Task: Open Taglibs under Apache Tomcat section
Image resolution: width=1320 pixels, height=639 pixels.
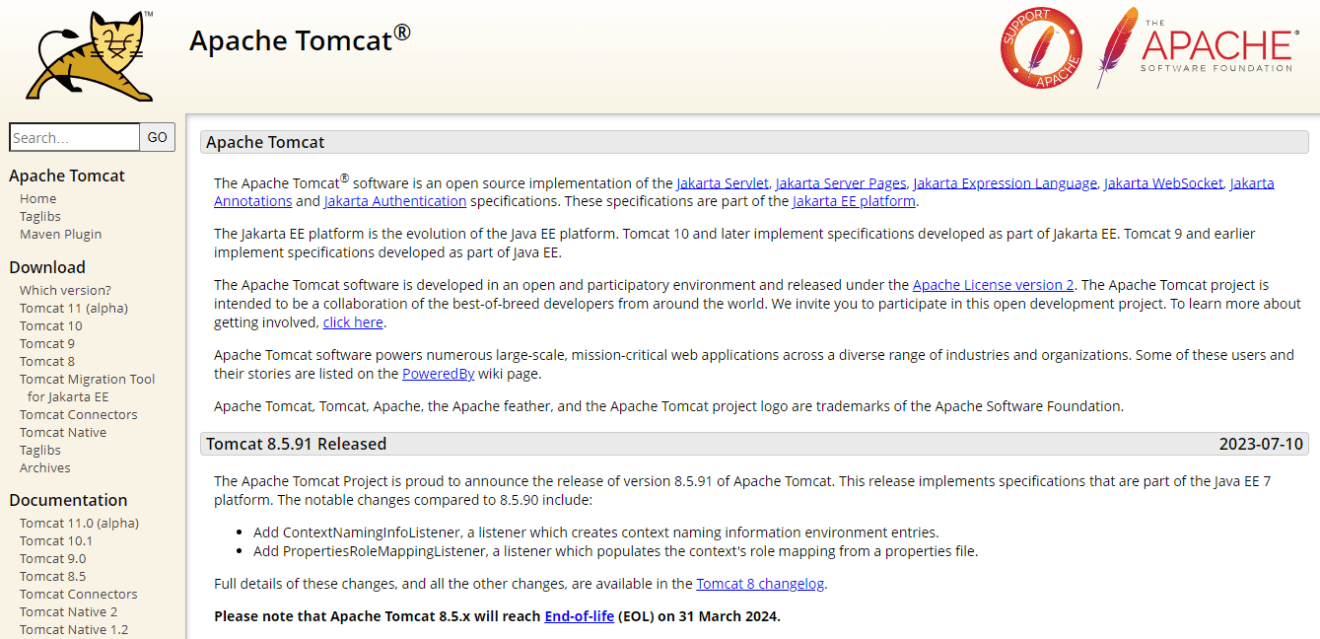Action: 40,216
